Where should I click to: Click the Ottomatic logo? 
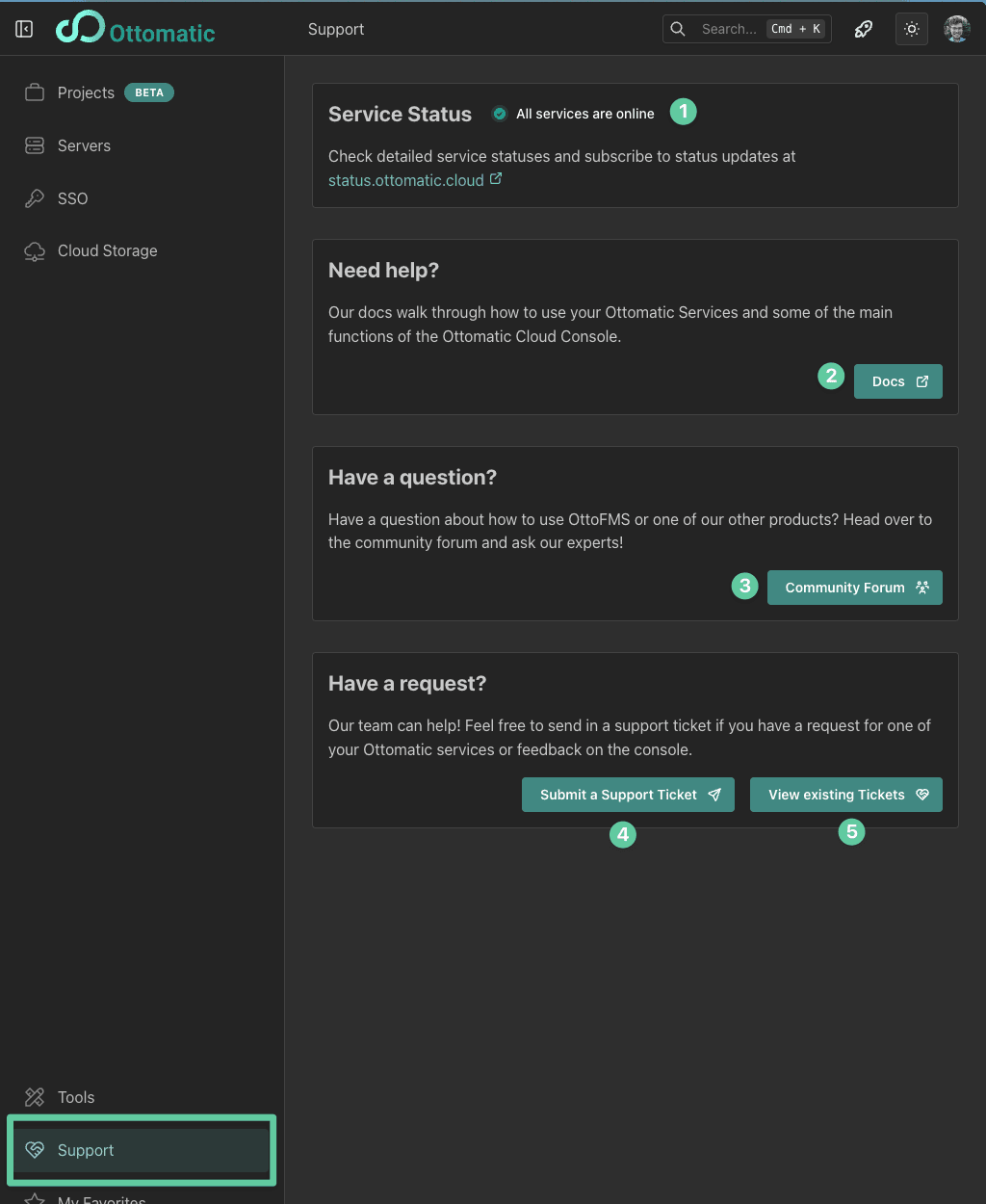pyautogui.click(x=136, y=29)
